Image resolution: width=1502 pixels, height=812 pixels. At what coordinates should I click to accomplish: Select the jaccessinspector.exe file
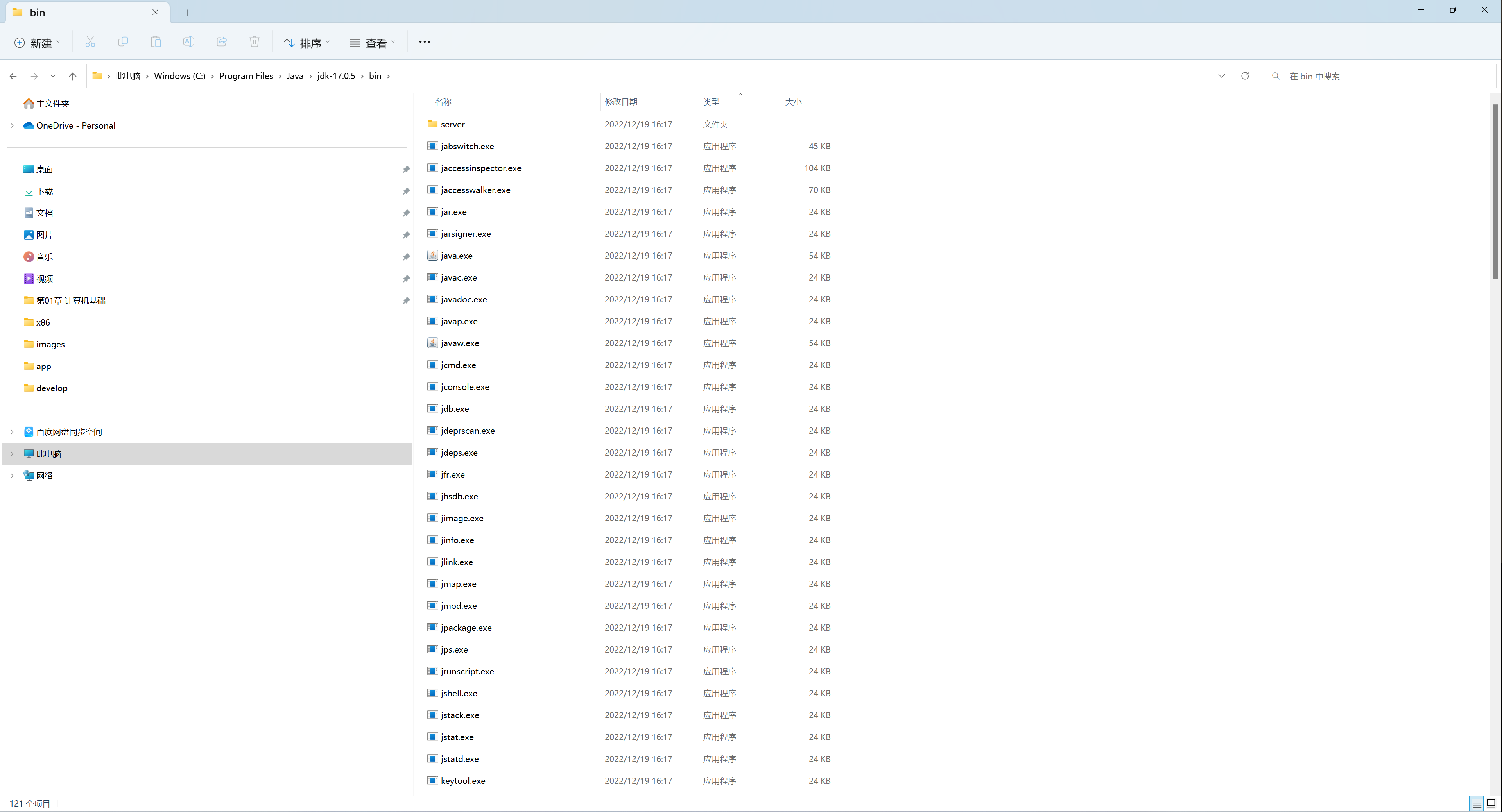point(481,168)
